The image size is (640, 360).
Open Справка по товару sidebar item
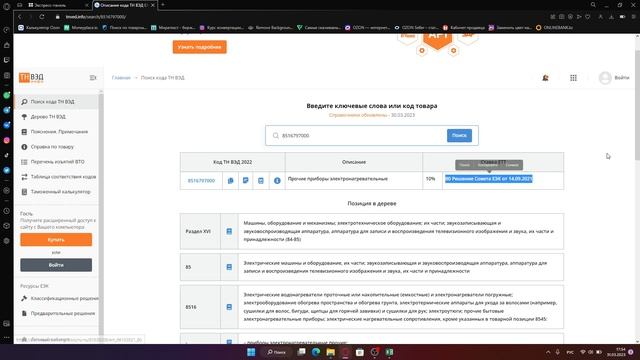pyautogui.click(x=56, y=147)
